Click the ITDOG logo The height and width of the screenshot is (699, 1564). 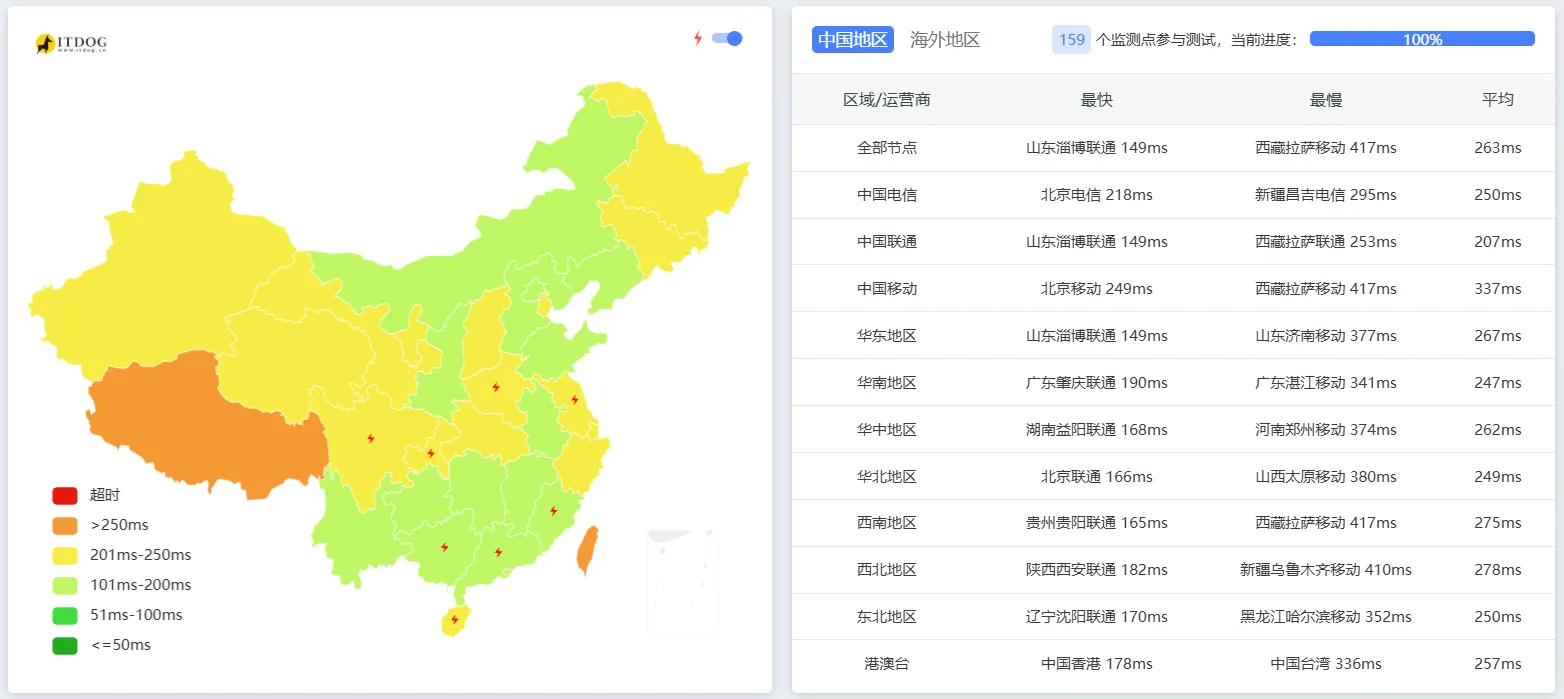point(72,43)
